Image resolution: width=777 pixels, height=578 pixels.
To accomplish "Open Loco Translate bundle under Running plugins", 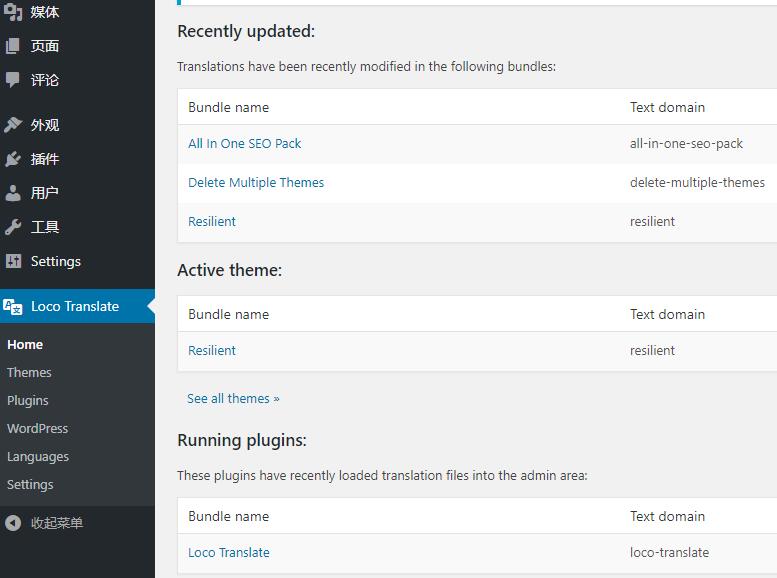I will click(228, 552).
